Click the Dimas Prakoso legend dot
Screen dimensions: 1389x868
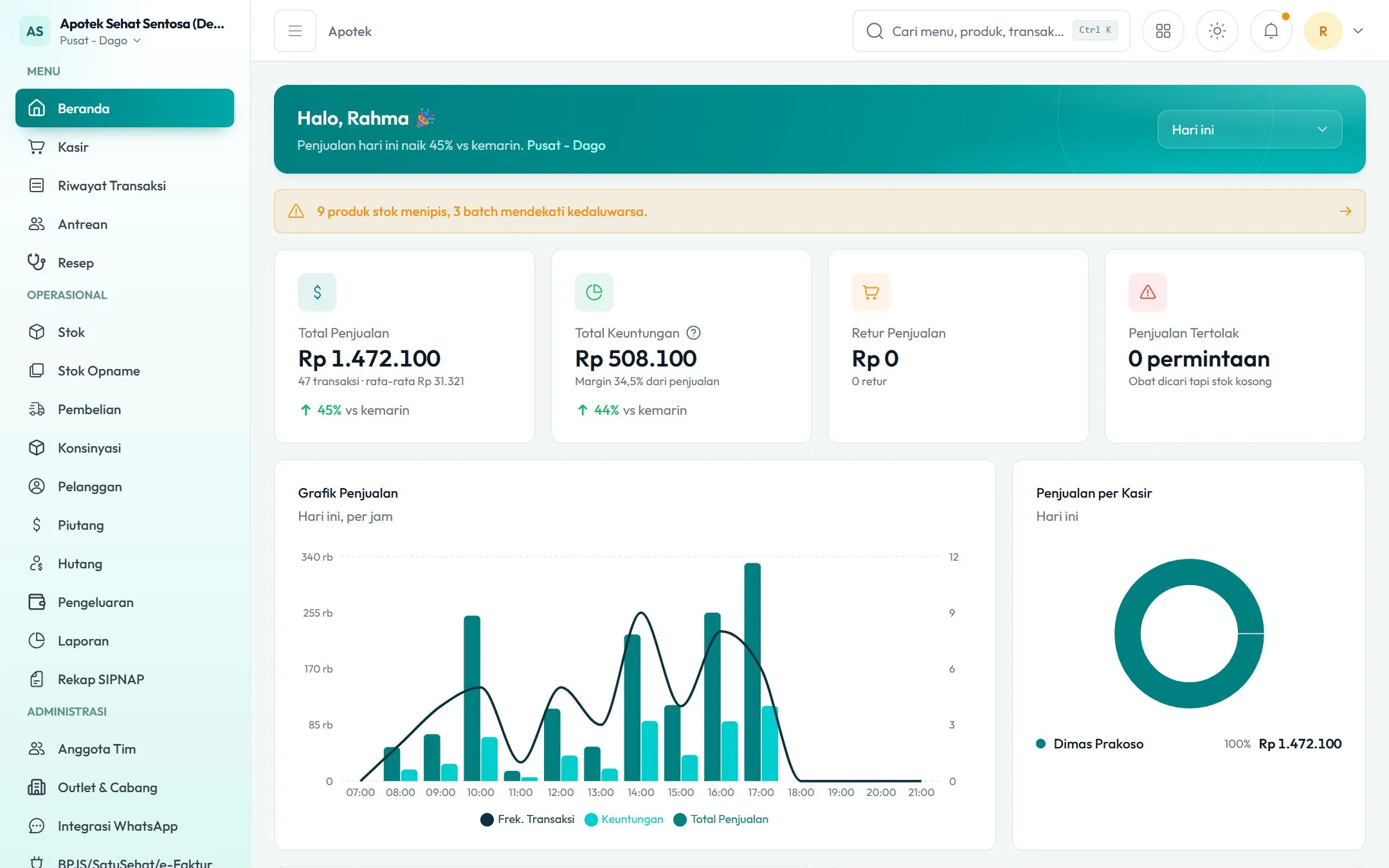tap(1040, 744)
